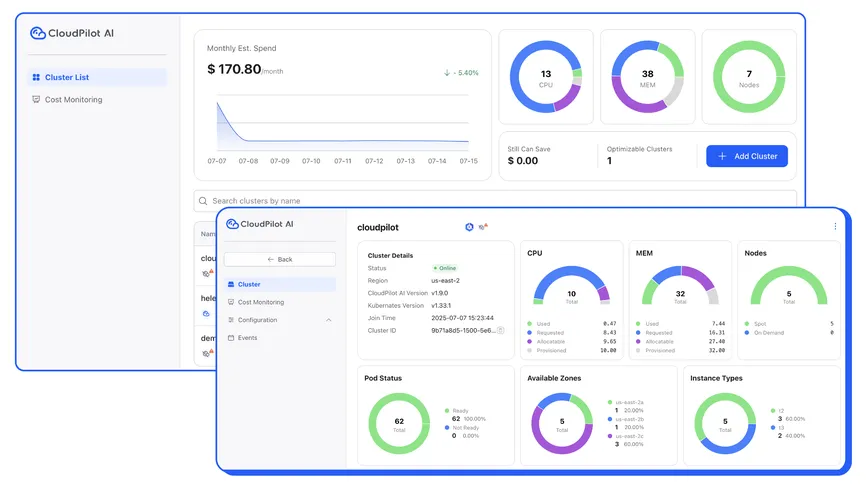Image resolution: width=866 pixels, height=489 pixels.
Task: Click the 38 MEM donut chart
Action: coord(647,77)
